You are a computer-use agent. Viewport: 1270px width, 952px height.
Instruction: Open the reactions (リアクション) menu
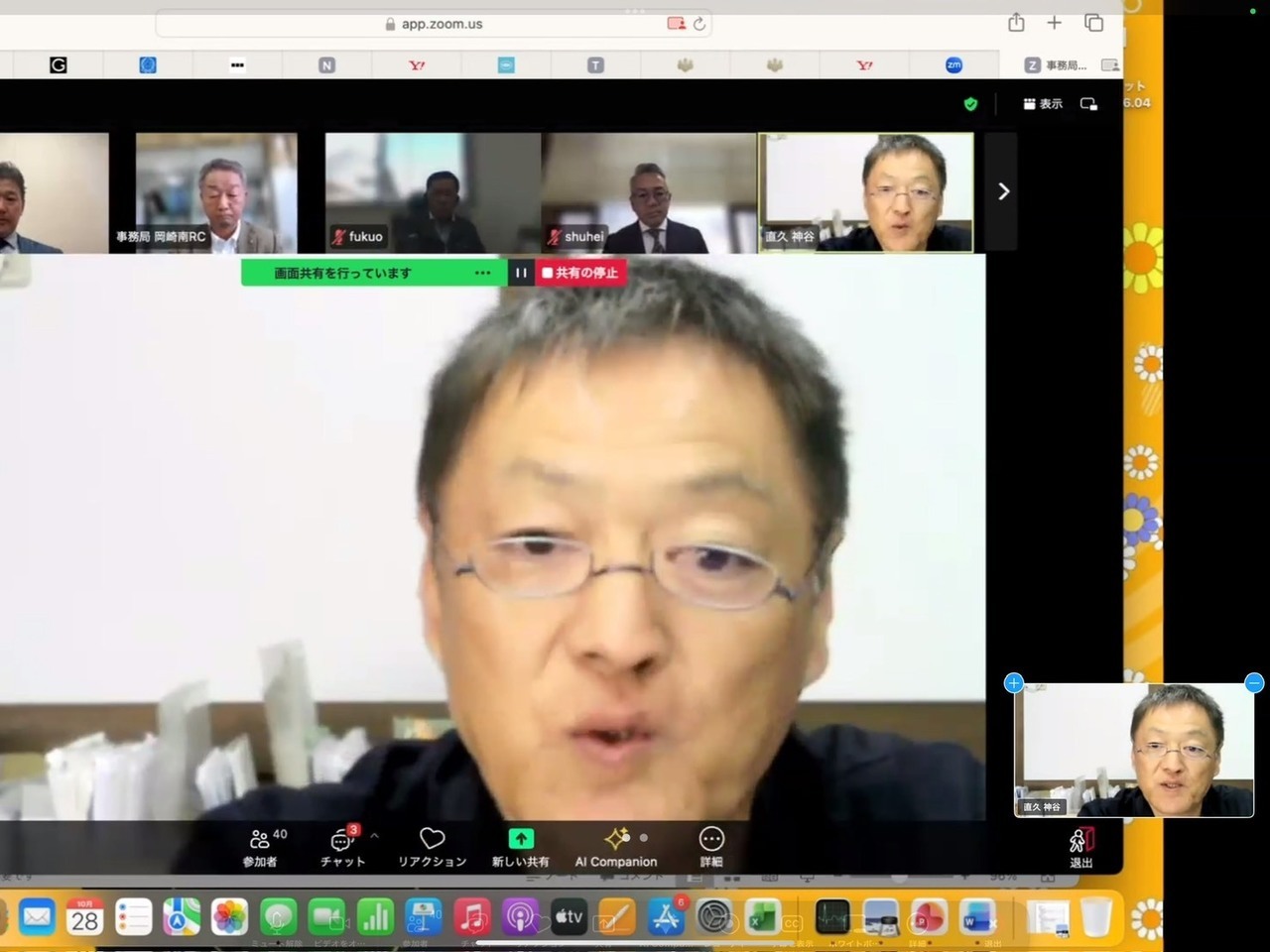click(x=432, y=847)
